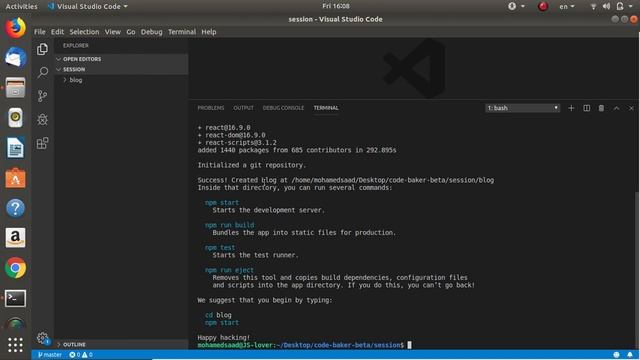
Task: Open the Edit menu
Action: [57, 32]
